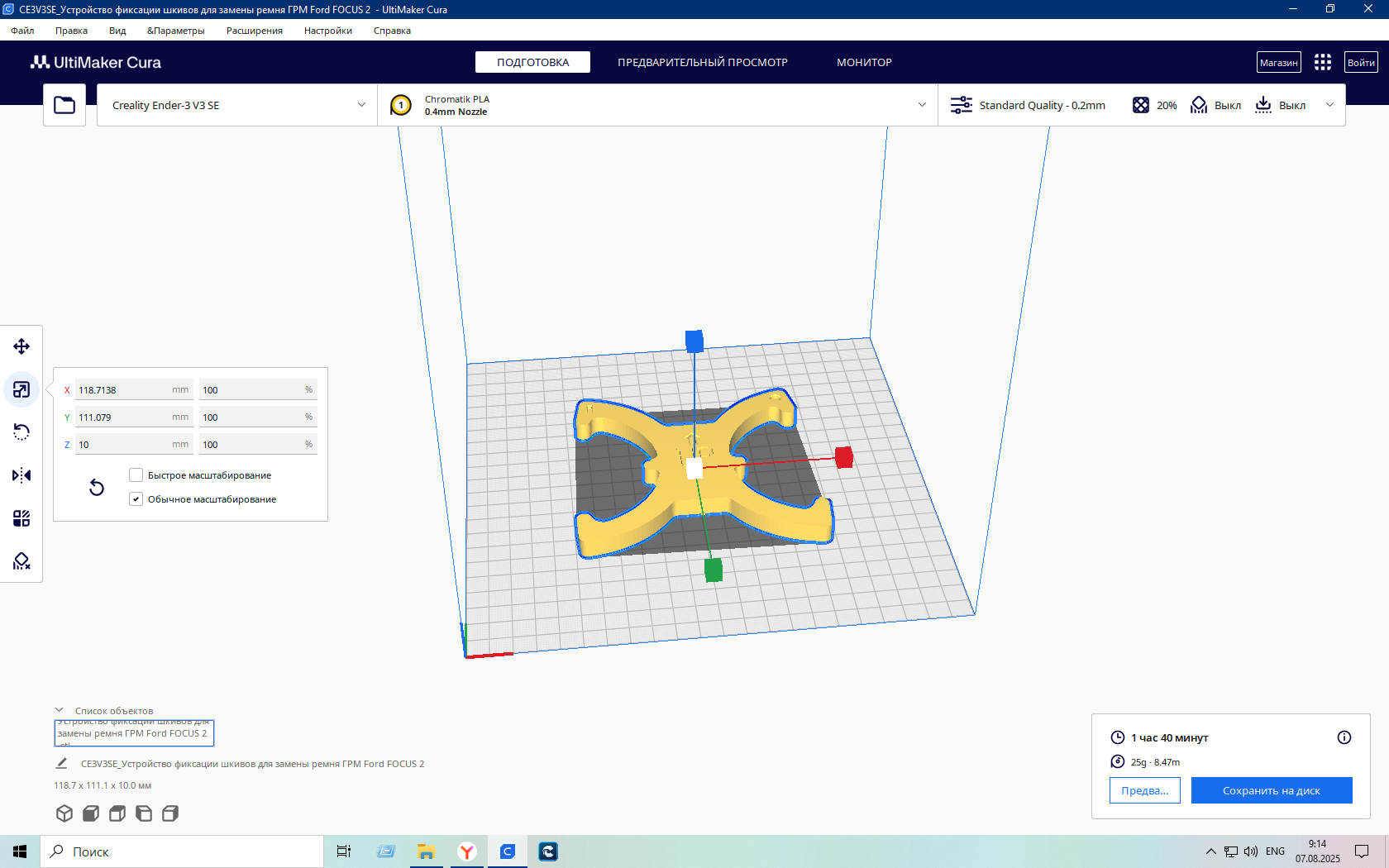Open the Расширения menu
Image resolution: width=1389 pixels, height=868 pixels.
coord(255,31)
